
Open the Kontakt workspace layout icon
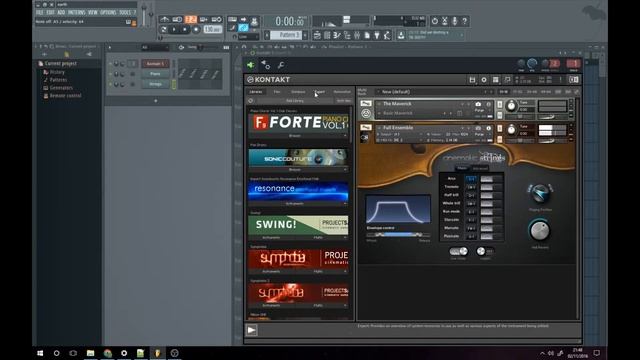tap(496, 80)
